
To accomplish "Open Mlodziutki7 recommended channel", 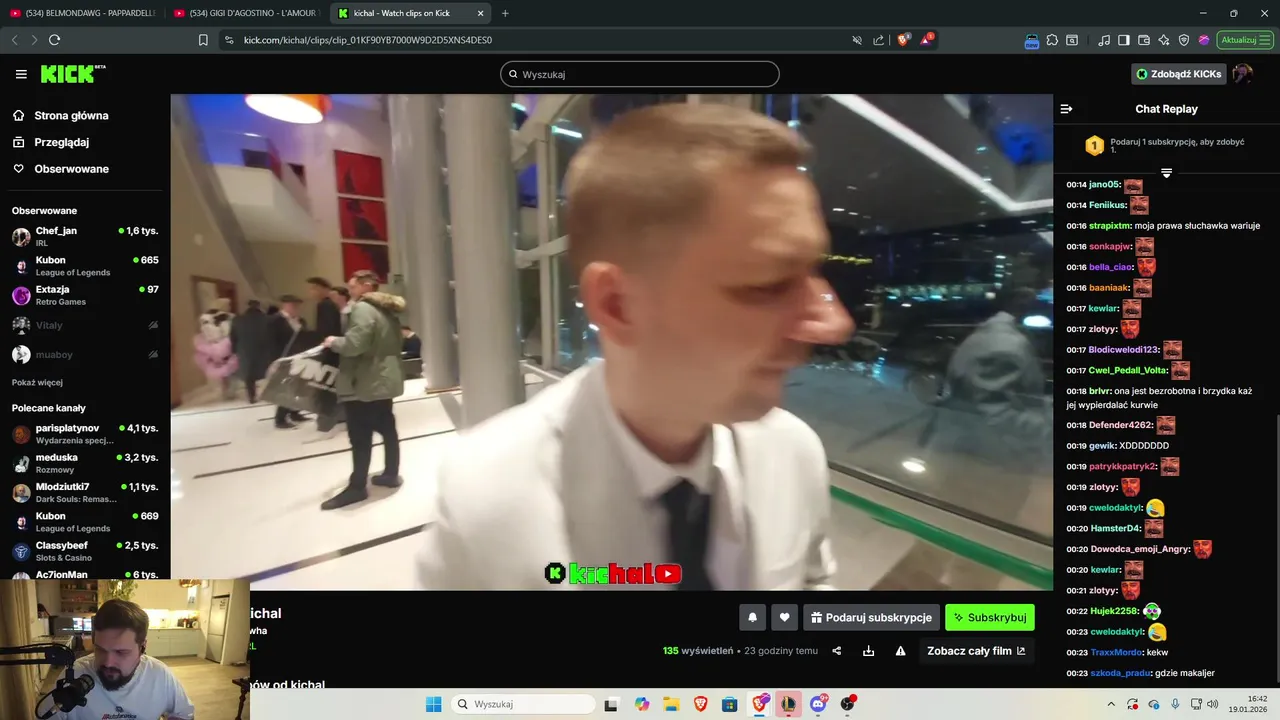I will point(85,493).
